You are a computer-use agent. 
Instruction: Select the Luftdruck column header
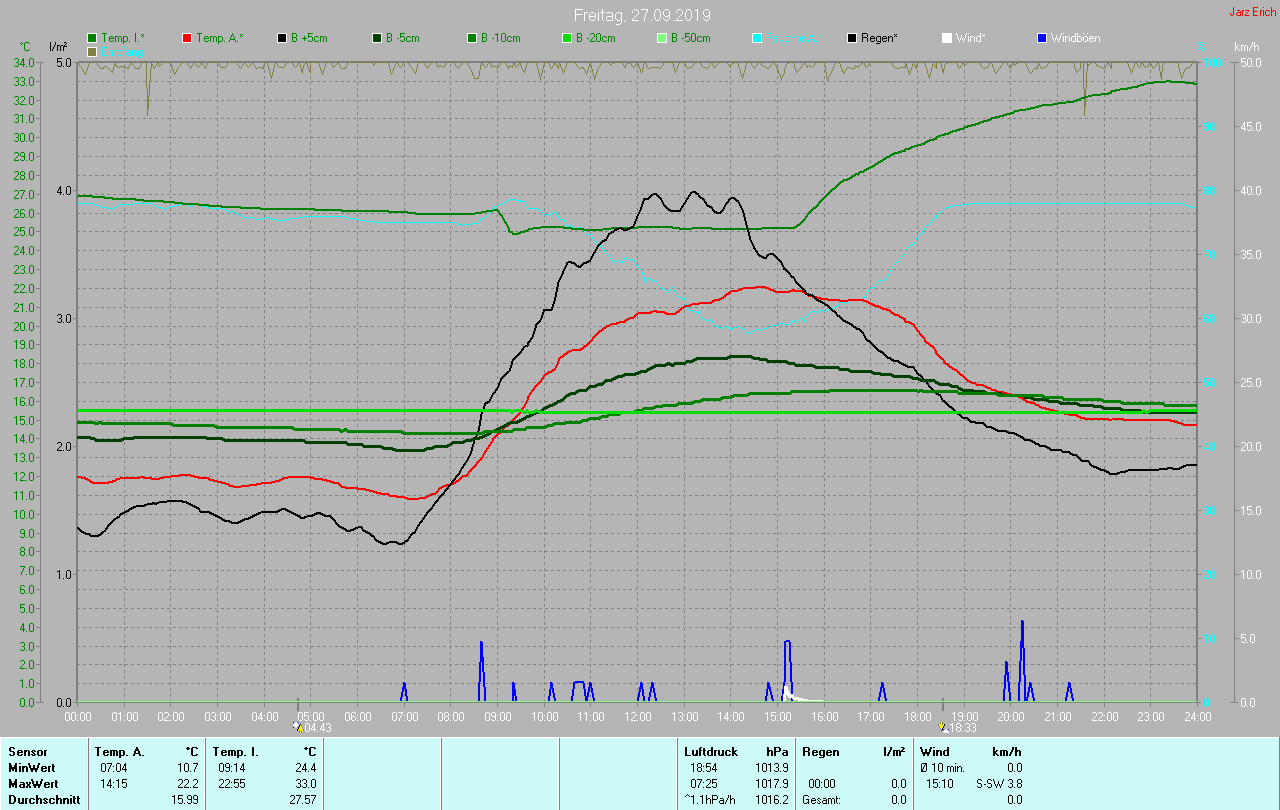tap(711, 751)
